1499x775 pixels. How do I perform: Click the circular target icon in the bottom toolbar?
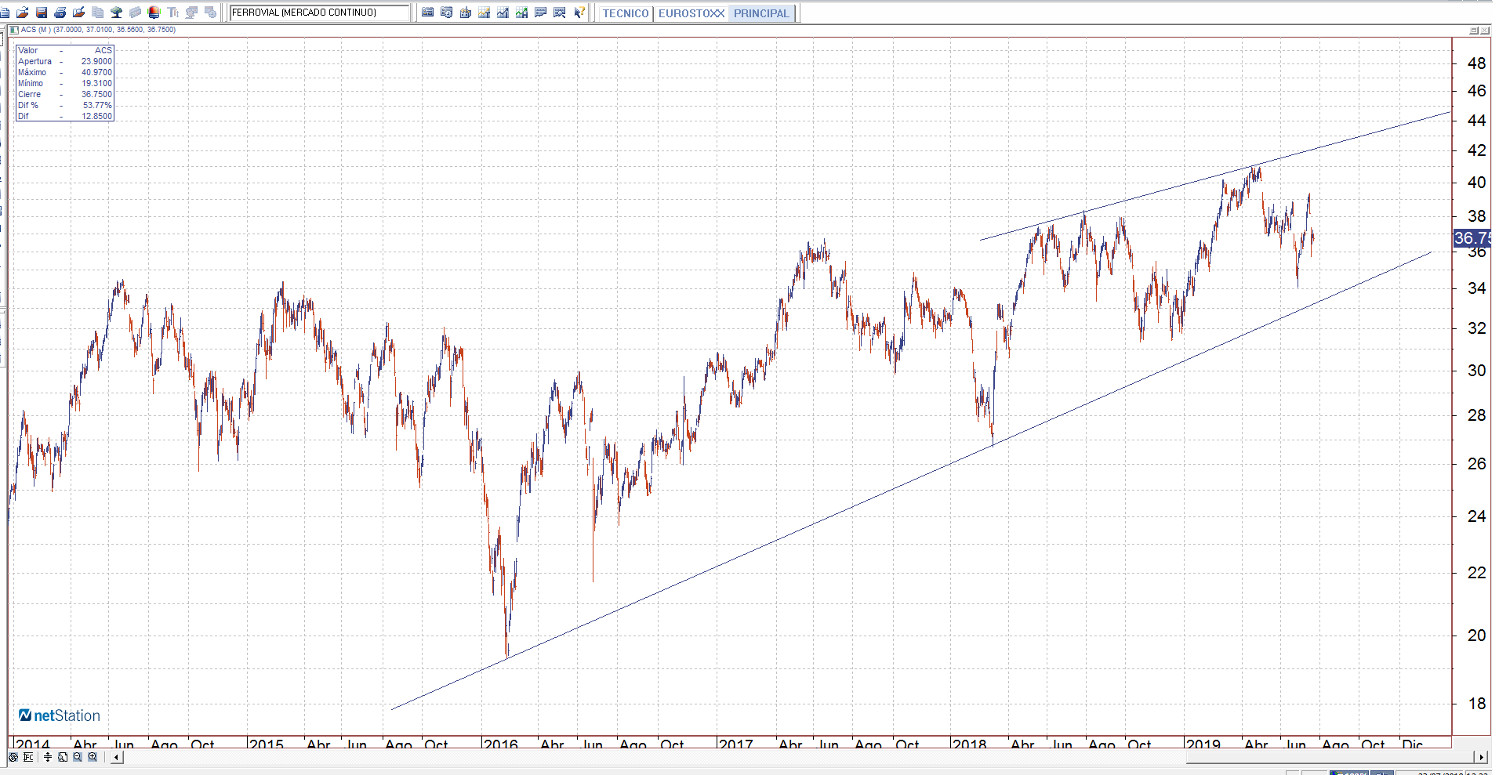pyautogui.click(x=13, y=757)
